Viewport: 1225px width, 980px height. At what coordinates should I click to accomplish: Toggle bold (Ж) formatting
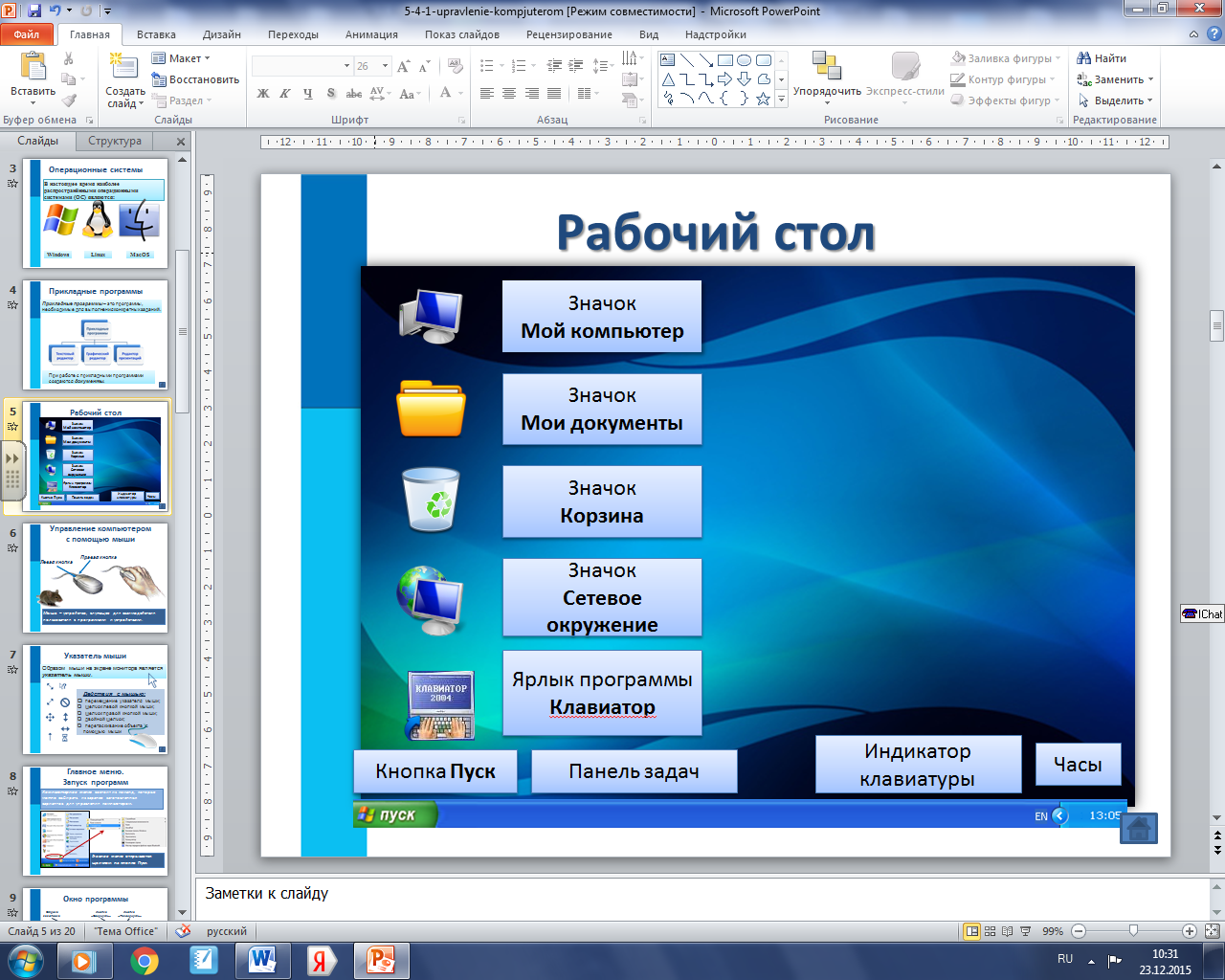pos(263,93)
